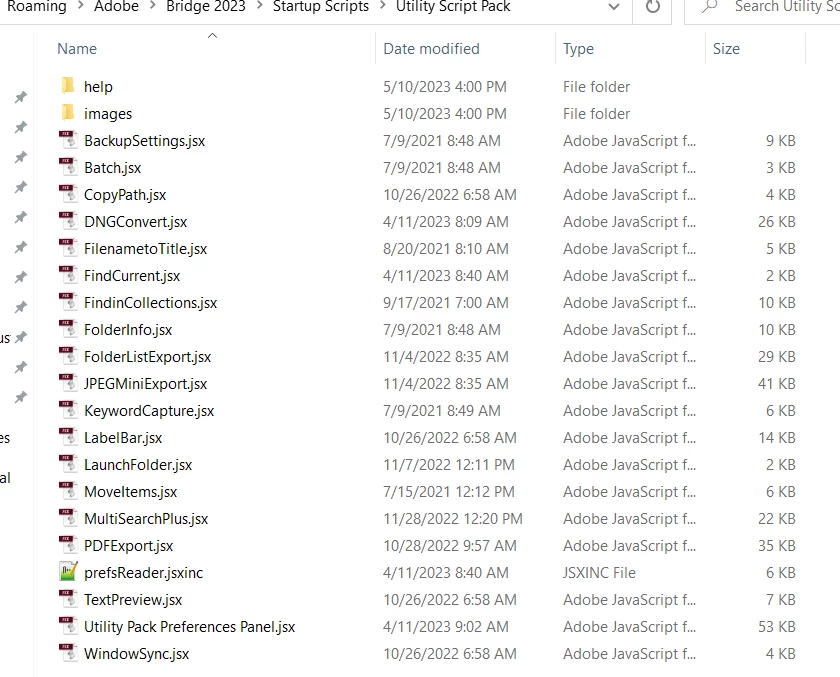Select the Batch.jsx file icon
This screenshot has height=677, width=840.
[68, 167]
